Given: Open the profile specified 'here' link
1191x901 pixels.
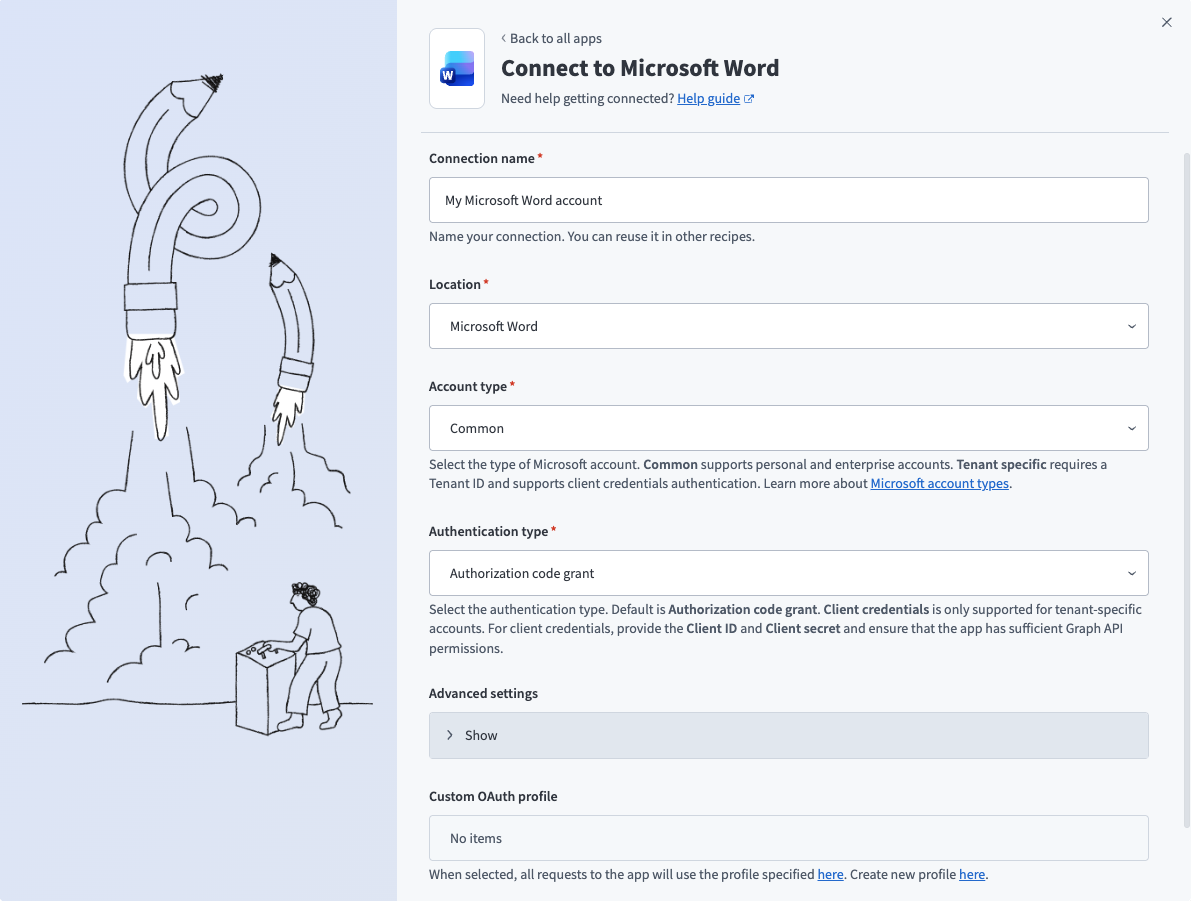Looking at the screenshot, I should click(830, 874).
